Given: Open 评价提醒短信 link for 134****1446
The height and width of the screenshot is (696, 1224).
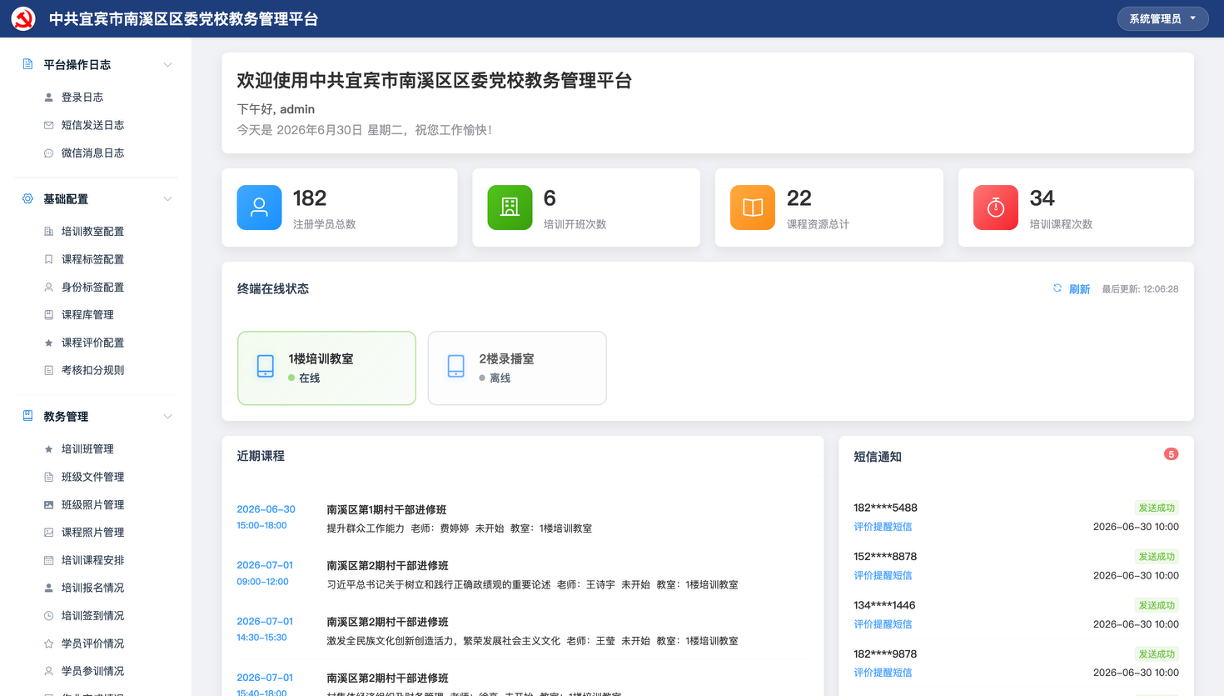Looking at the screenshot, I should point(883,624).
